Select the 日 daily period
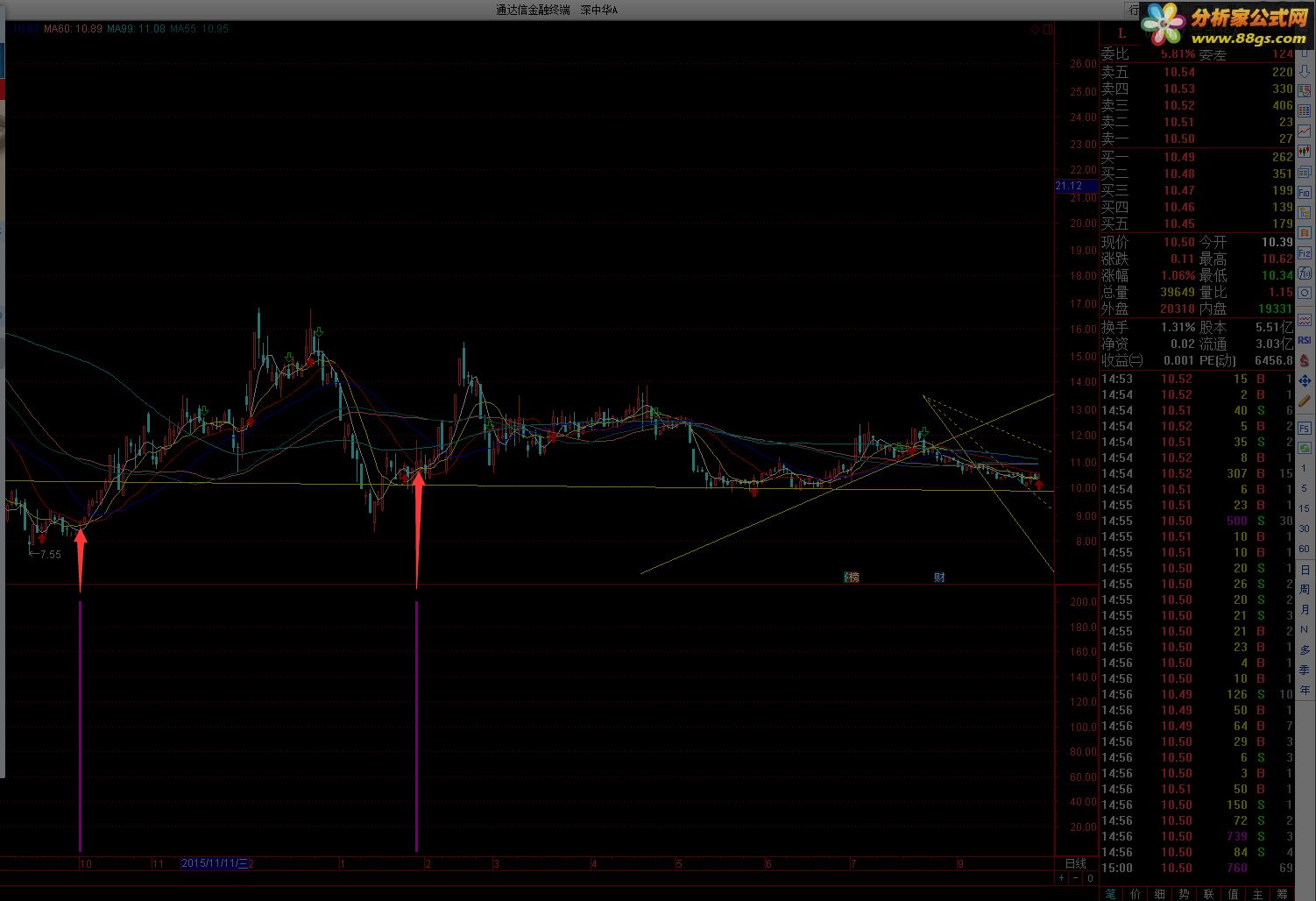Viewport: 1316px width, 901px height. coord(1305,570)
